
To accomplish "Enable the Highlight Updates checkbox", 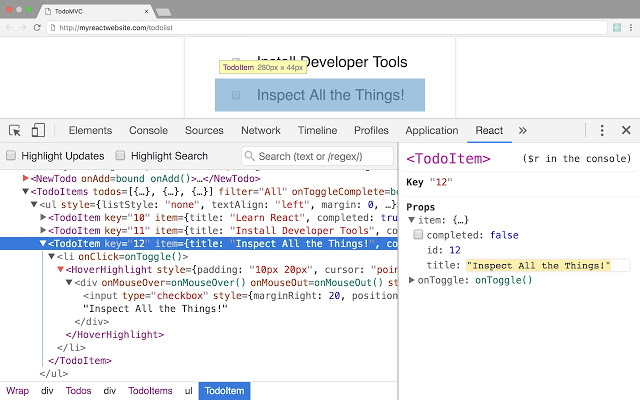I will coord(11,156).
